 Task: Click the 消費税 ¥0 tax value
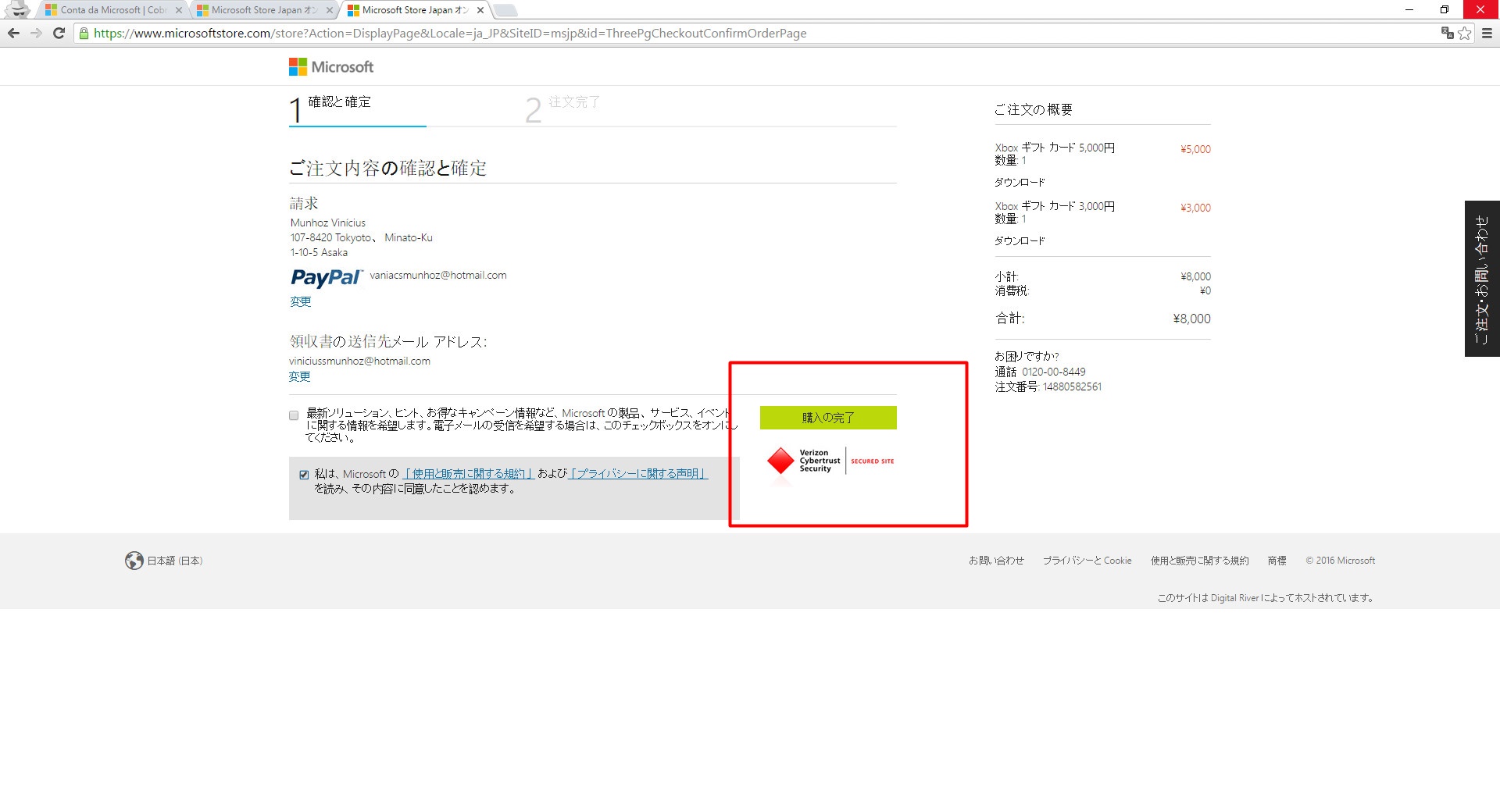(1205, 290)
